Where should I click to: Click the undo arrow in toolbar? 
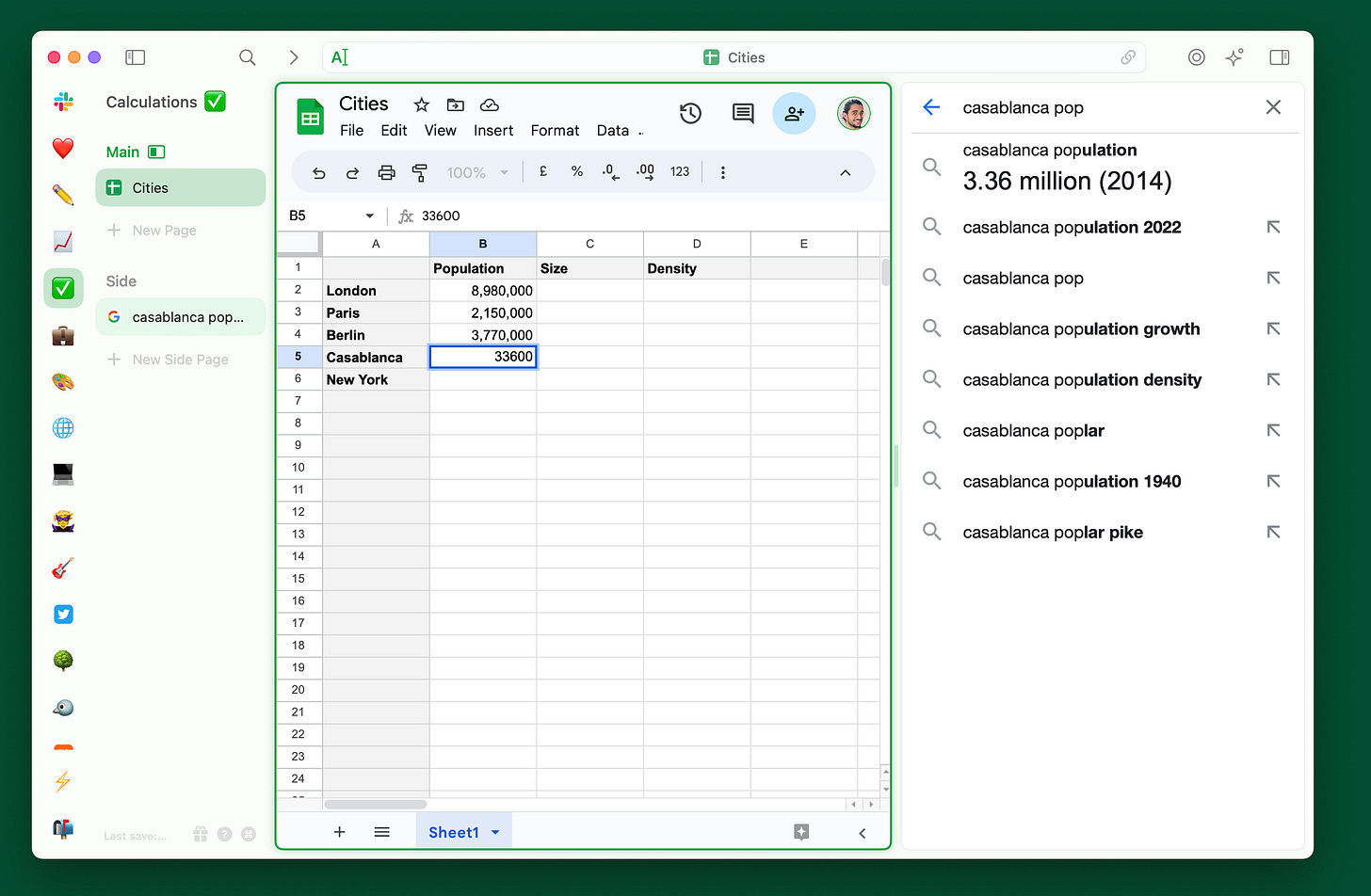[x=319, y=172]
